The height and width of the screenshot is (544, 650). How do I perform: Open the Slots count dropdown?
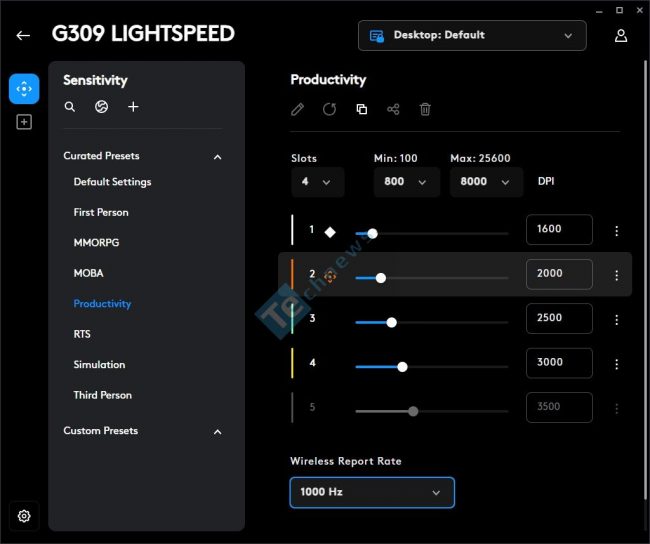pyautogui.click(x=318, y=182)
